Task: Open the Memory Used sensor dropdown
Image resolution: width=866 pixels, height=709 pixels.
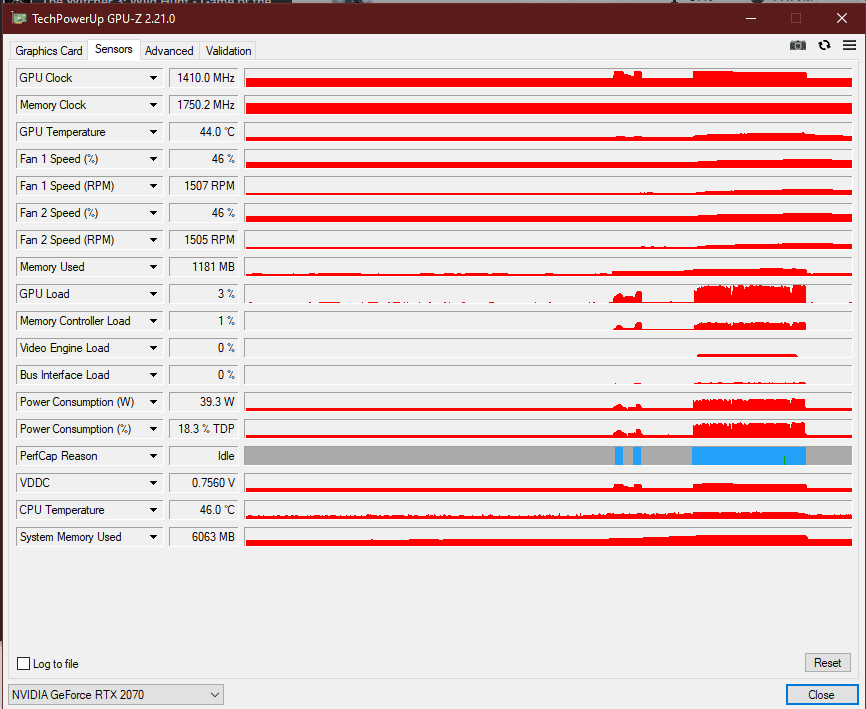Action: tap(153, 267)
